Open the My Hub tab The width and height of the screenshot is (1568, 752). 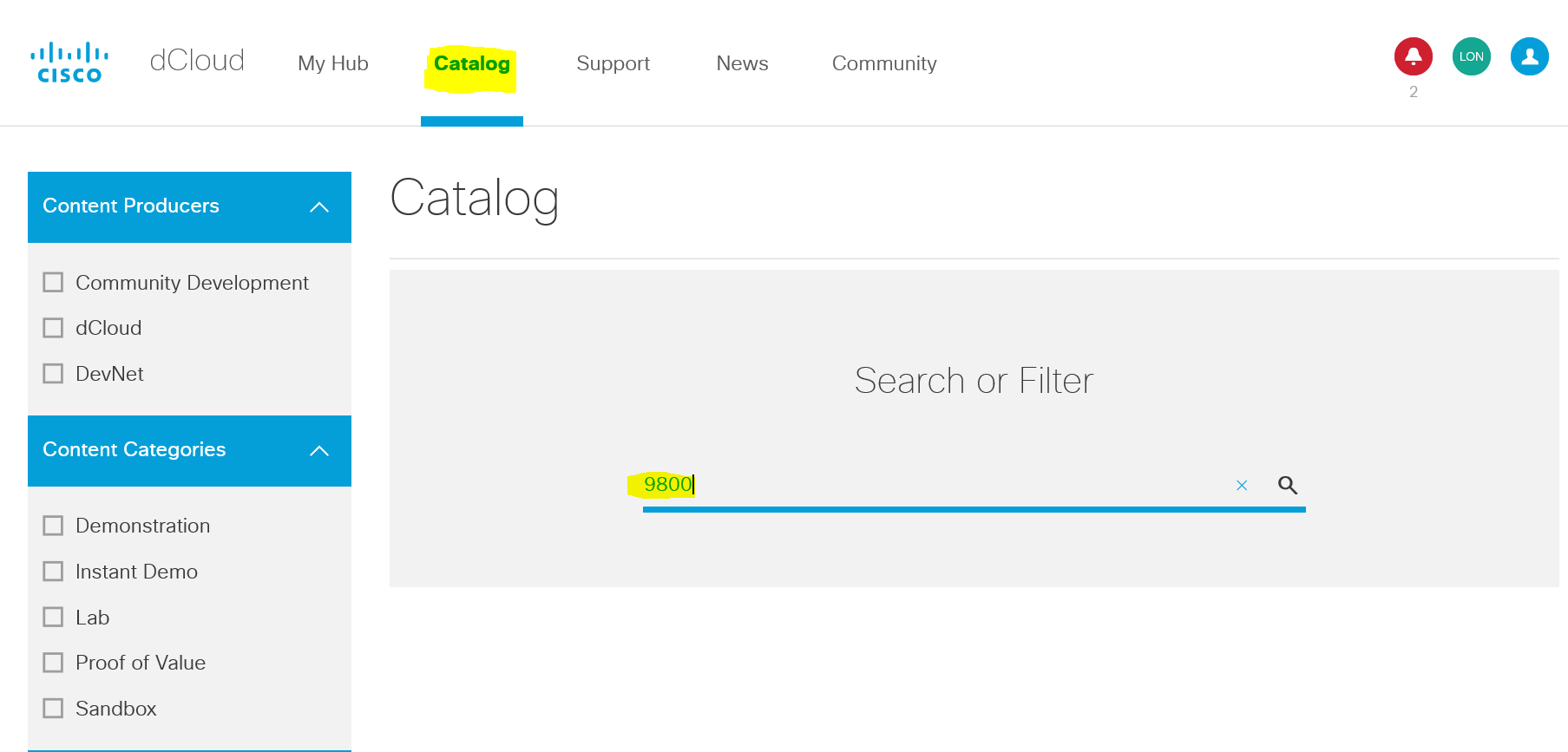point(333,63)
